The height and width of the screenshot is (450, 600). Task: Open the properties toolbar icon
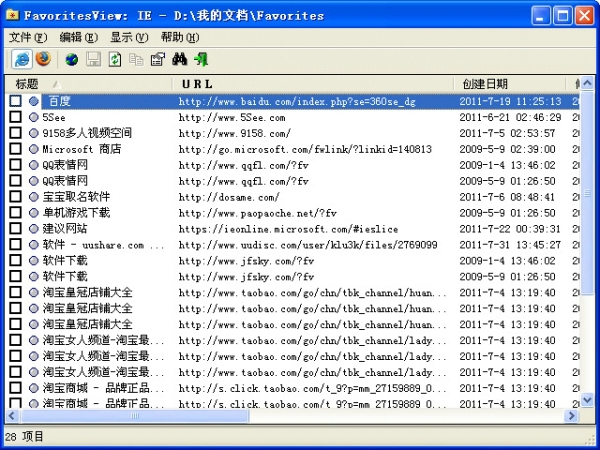158,59
